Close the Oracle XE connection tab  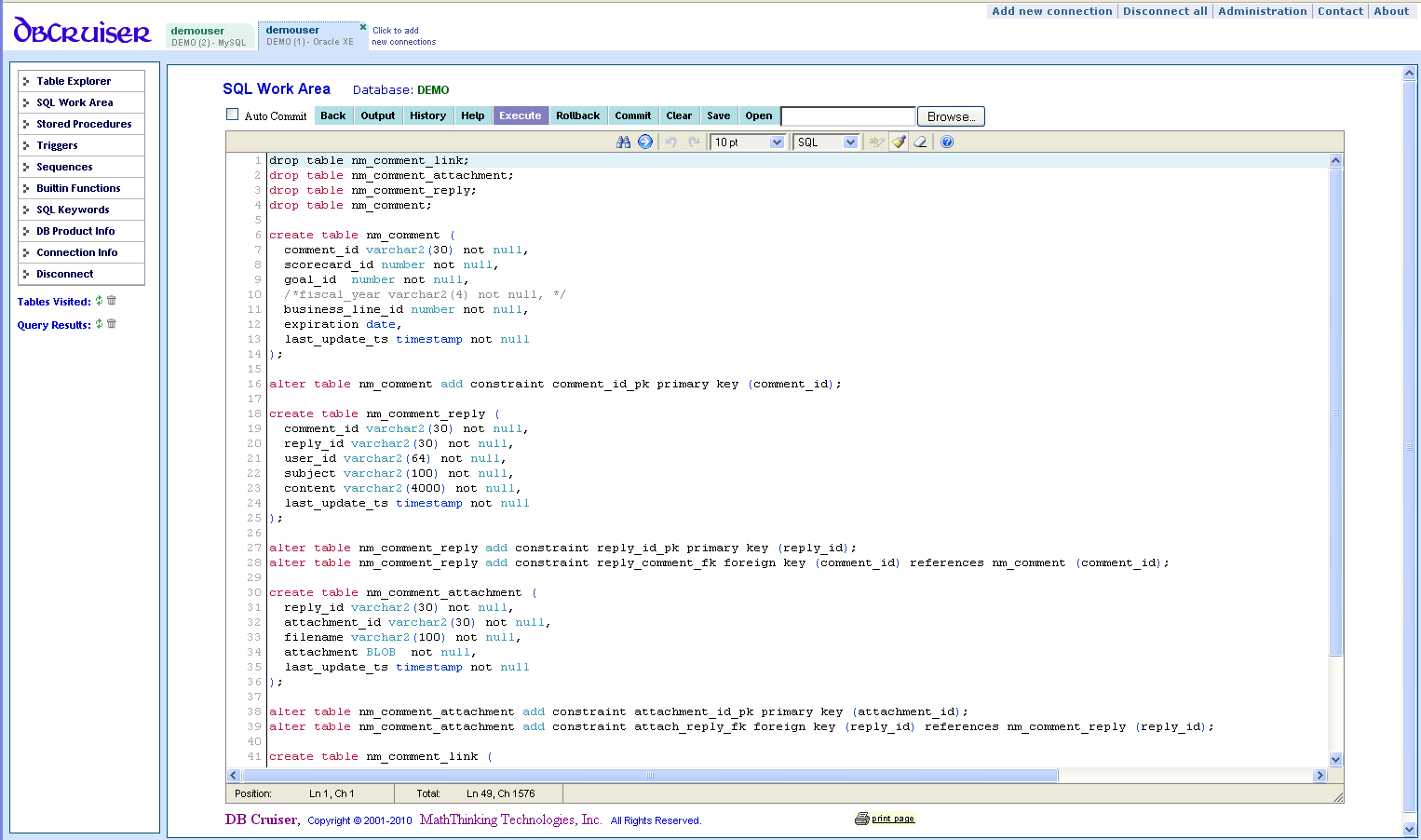(363, 27)
